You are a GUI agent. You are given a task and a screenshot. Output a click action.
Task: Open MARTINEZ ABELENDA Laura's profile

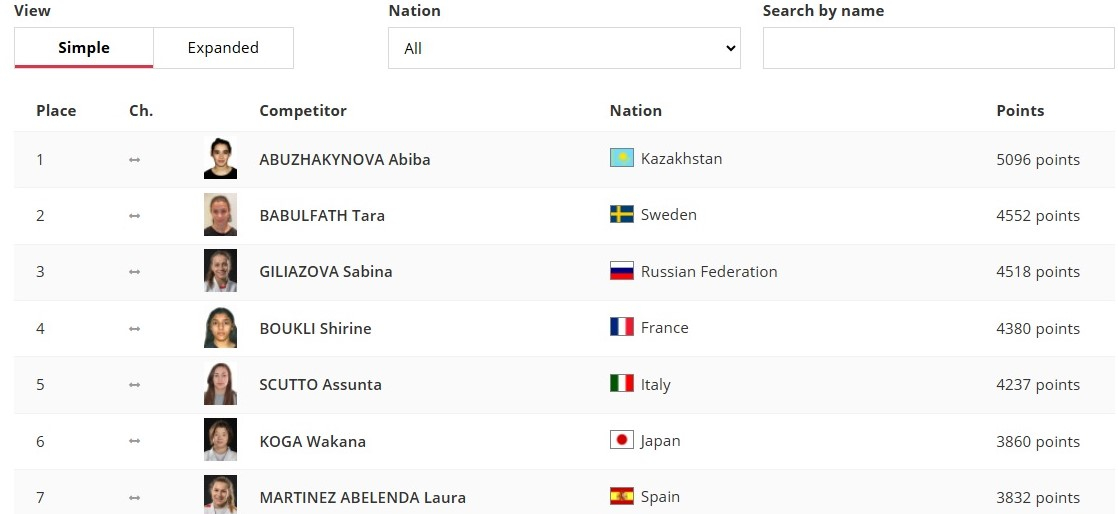tap(362, 497)
